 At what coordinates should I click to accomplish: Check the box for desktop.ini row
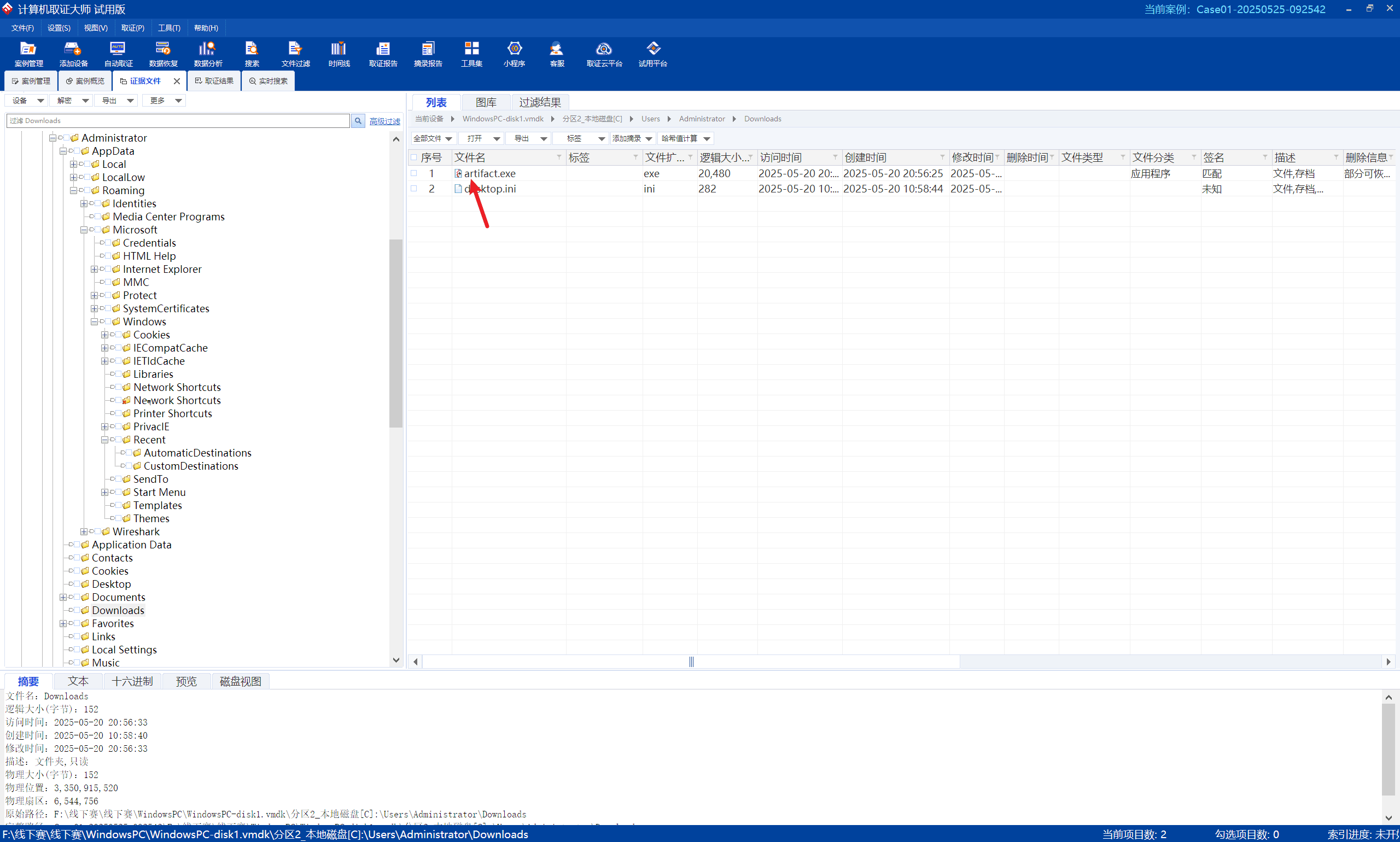[x=413, y=189]
